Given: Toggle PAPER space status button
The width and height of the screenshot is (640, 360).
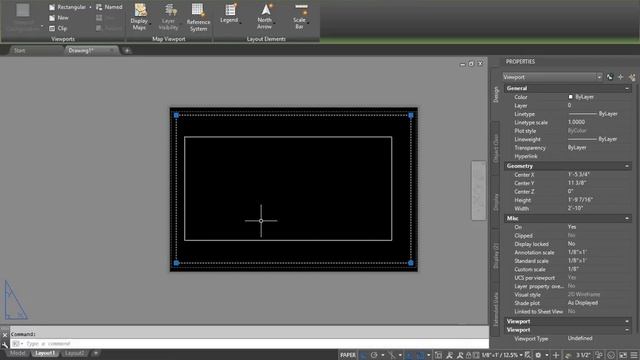Looking at the screenshot, I should point(348,355).
